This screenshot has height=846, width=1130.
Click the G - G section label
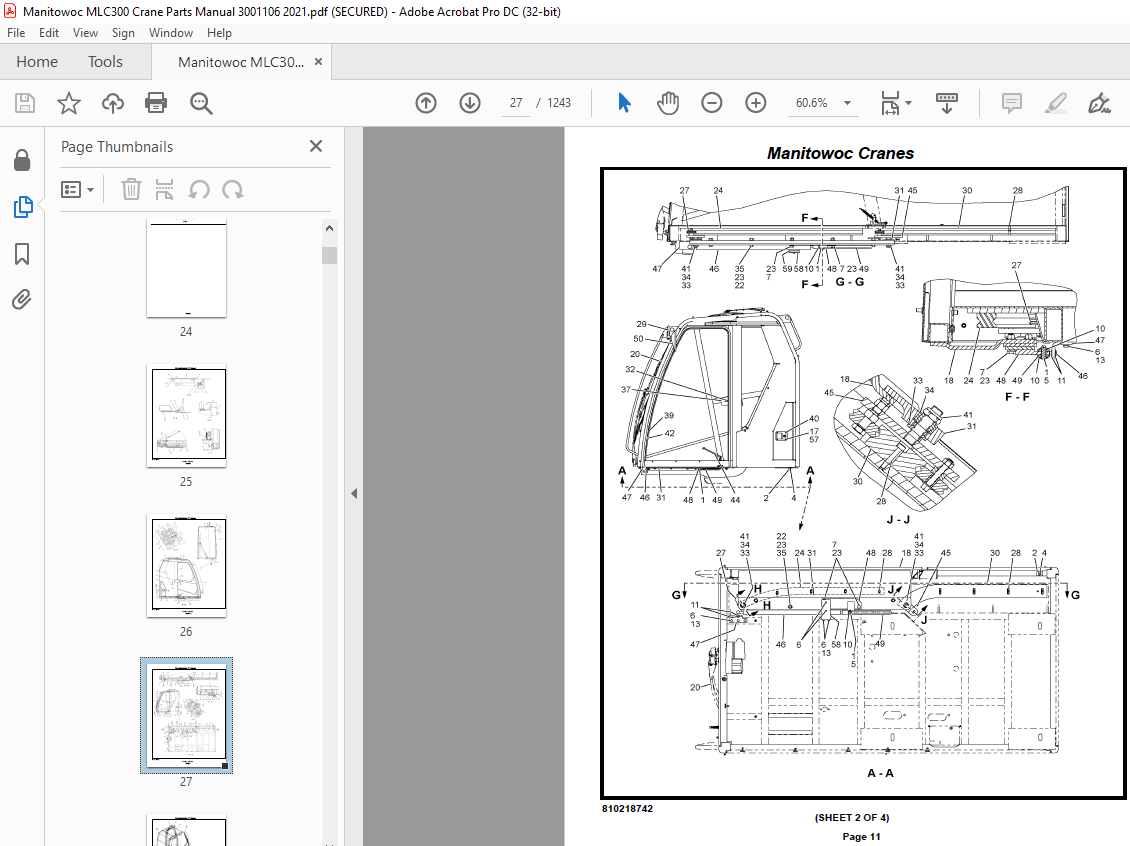(x=850, y=282)
